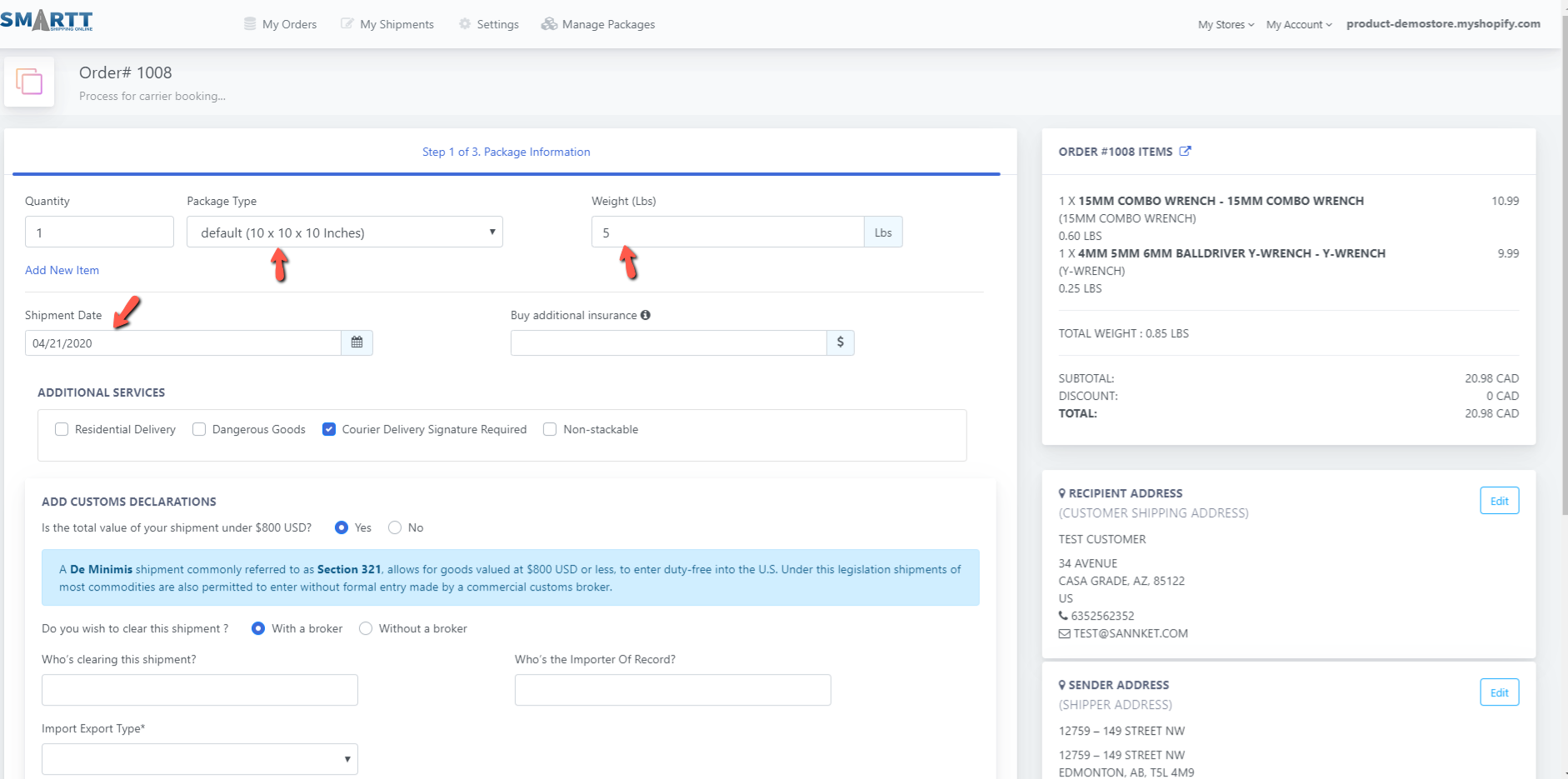Enable the Residential Delivery checkbox
1568x779 pixels.
pyautogui.click(x=62, y=429)
